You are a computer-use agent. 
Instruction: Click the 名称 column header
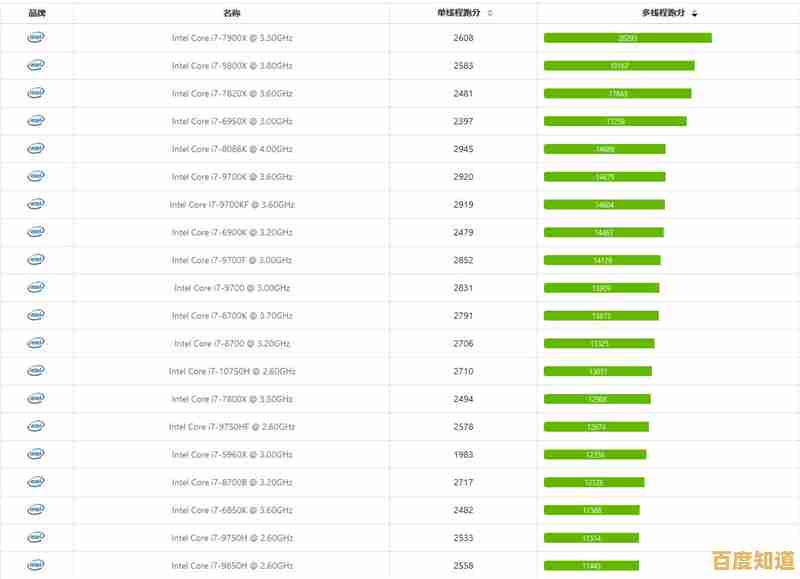click(x=232, y=13)
